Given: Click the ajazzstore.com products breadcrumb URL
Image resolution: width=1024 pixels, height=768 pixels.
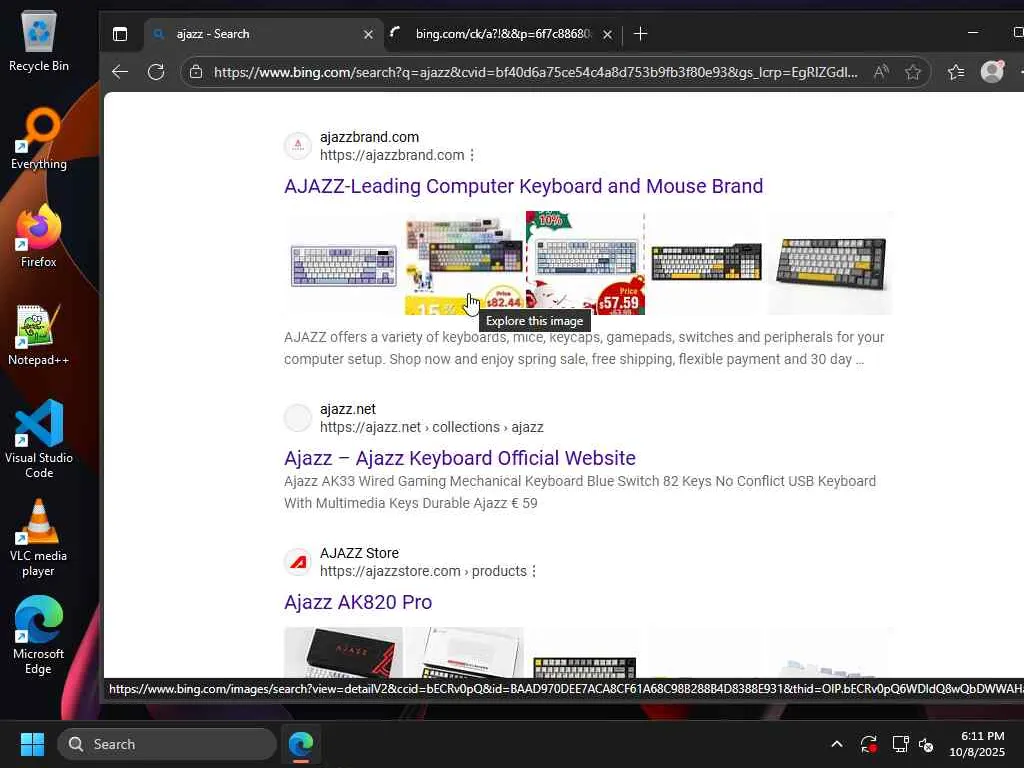Looking at the screenshot, I should [x=423, y=571].
